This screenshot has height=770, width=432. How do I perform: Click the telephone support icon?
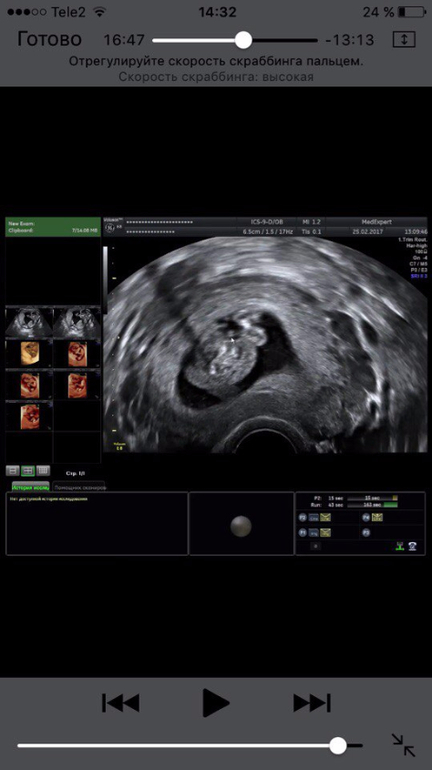click(x=412, y=547)
